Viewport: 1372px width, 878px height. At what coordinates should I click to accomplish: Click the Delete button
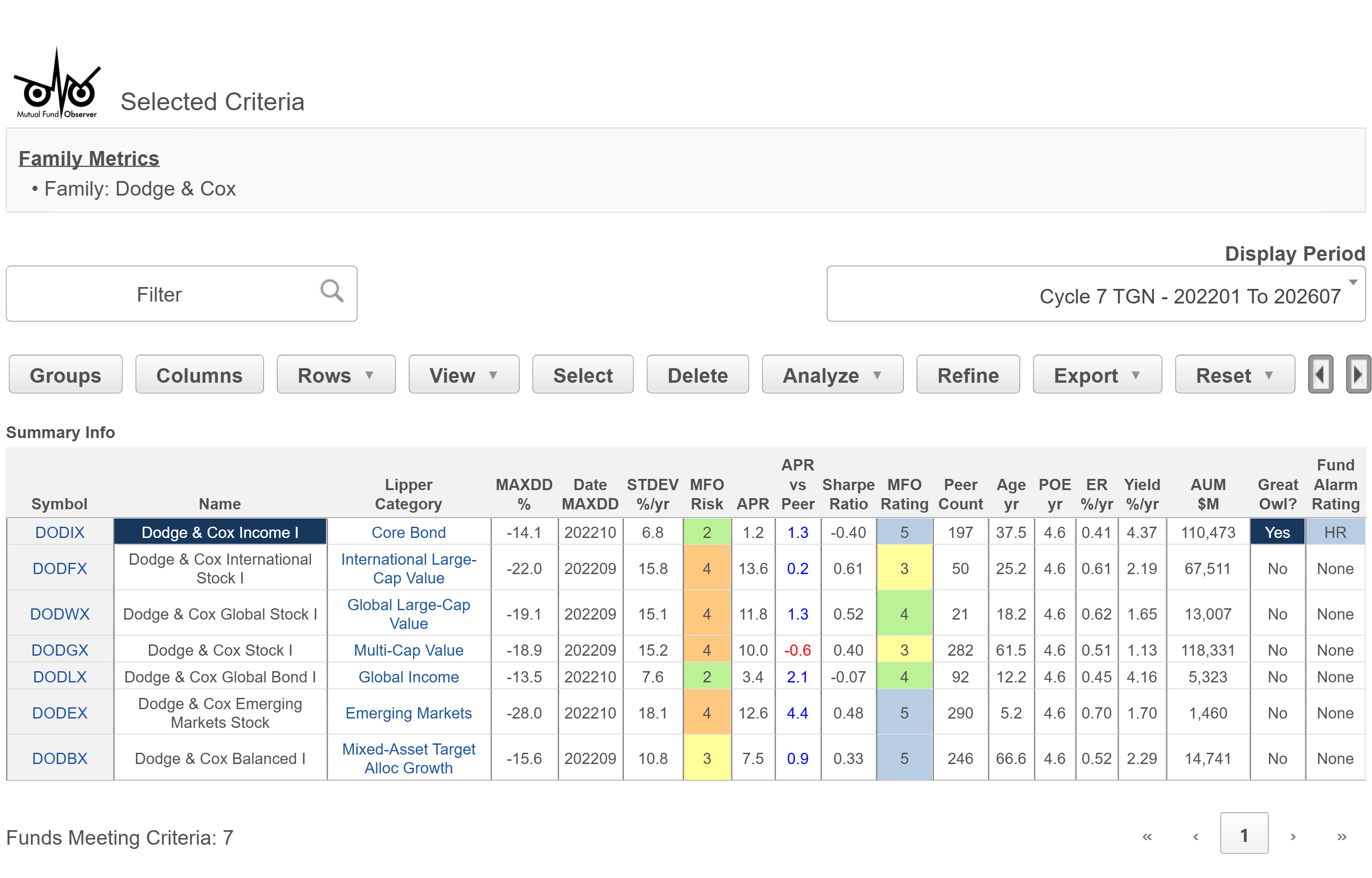coord(697,375)
